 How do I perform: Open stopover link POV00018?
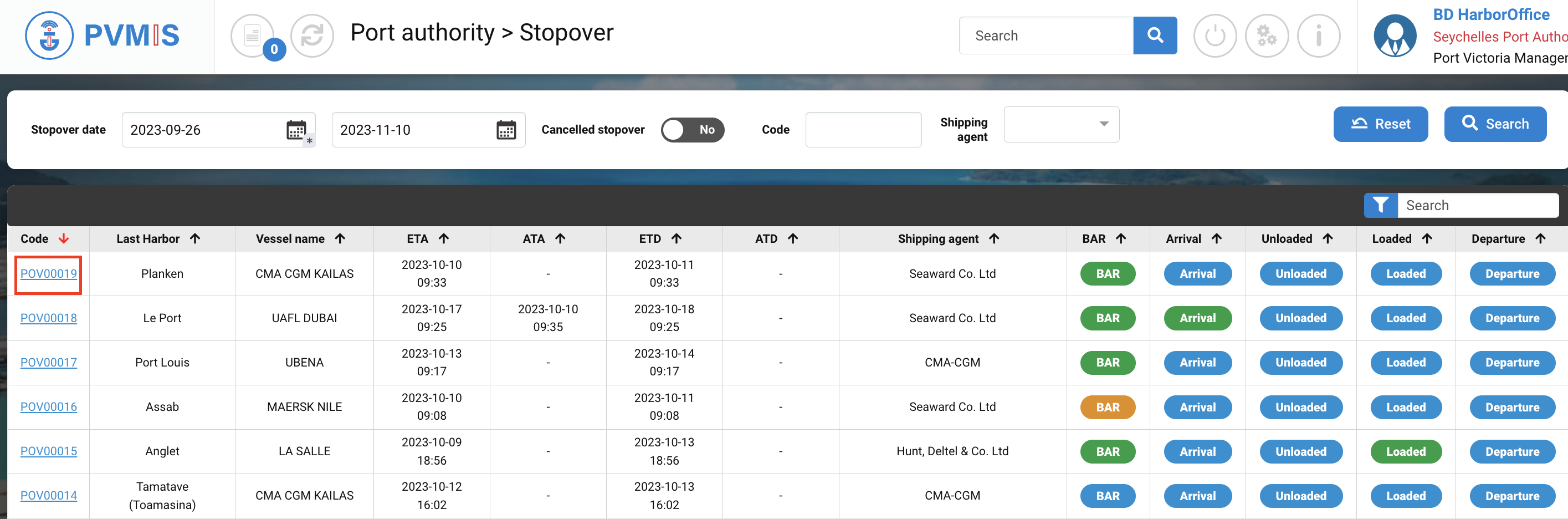pos(49,318)
